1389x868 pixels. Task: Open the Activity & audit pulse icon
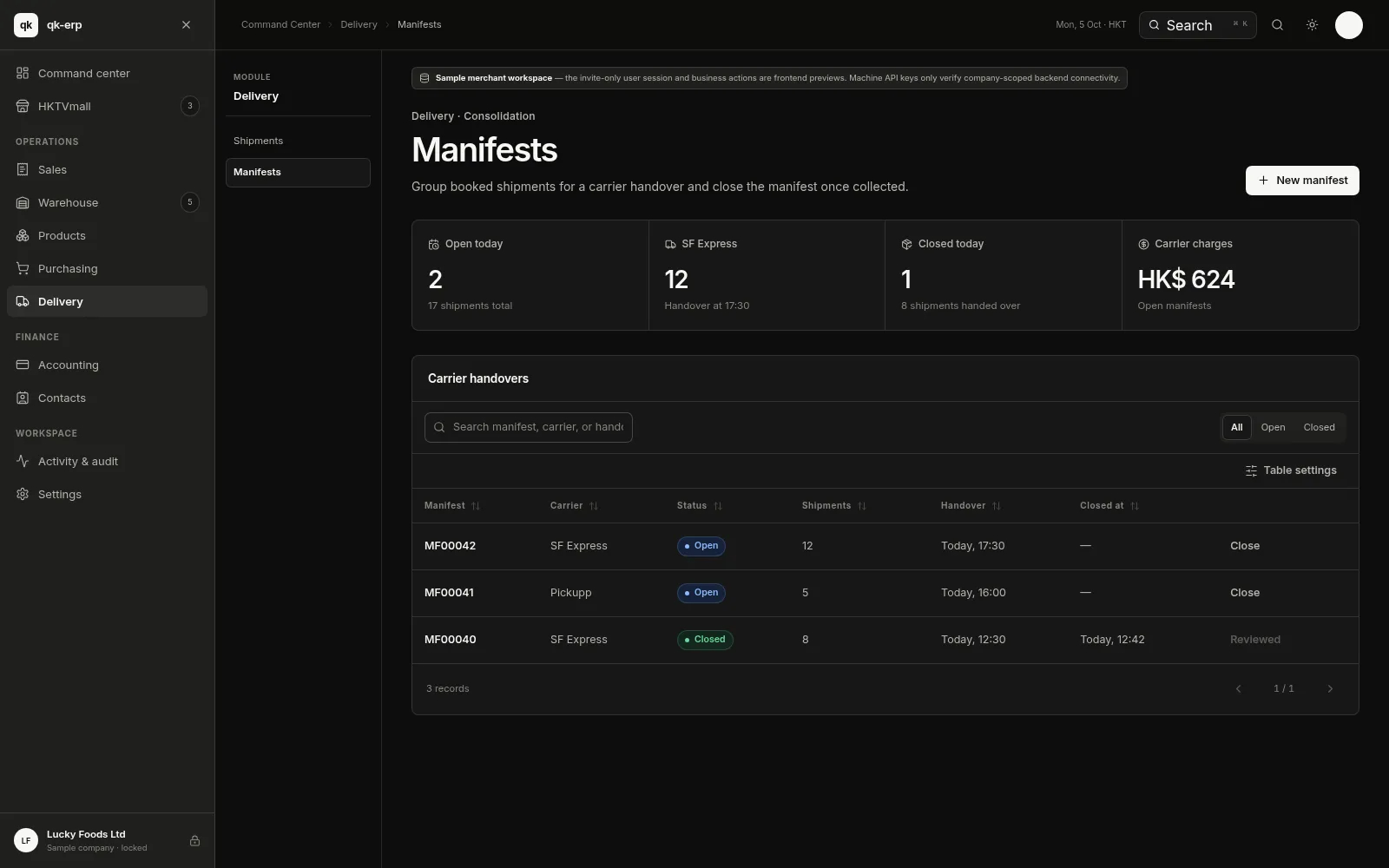click(x=23, y=461)
